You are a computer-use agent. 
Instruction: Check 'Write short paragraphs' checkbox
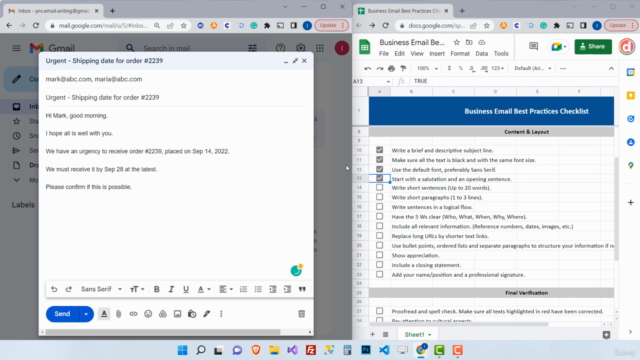[x=380, y=197]
